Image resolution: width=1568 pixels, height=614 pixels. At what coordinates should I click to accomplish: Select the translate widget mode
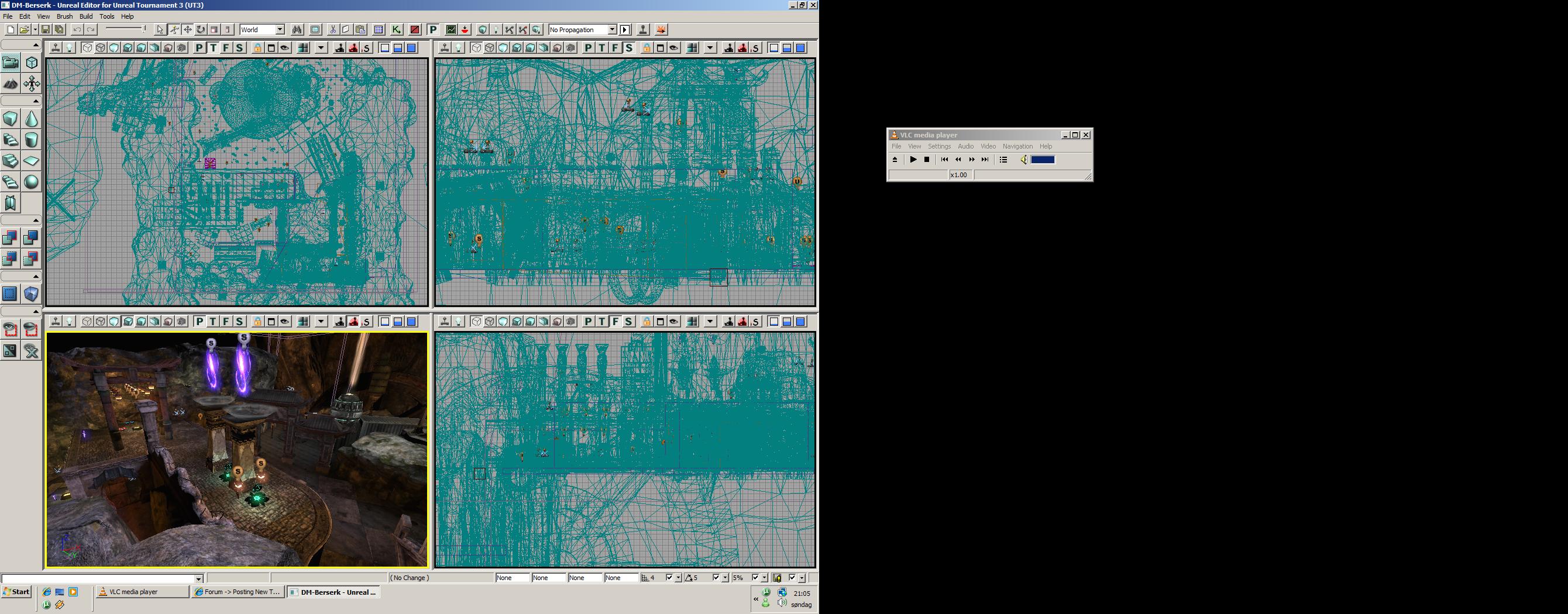[187, 29]
